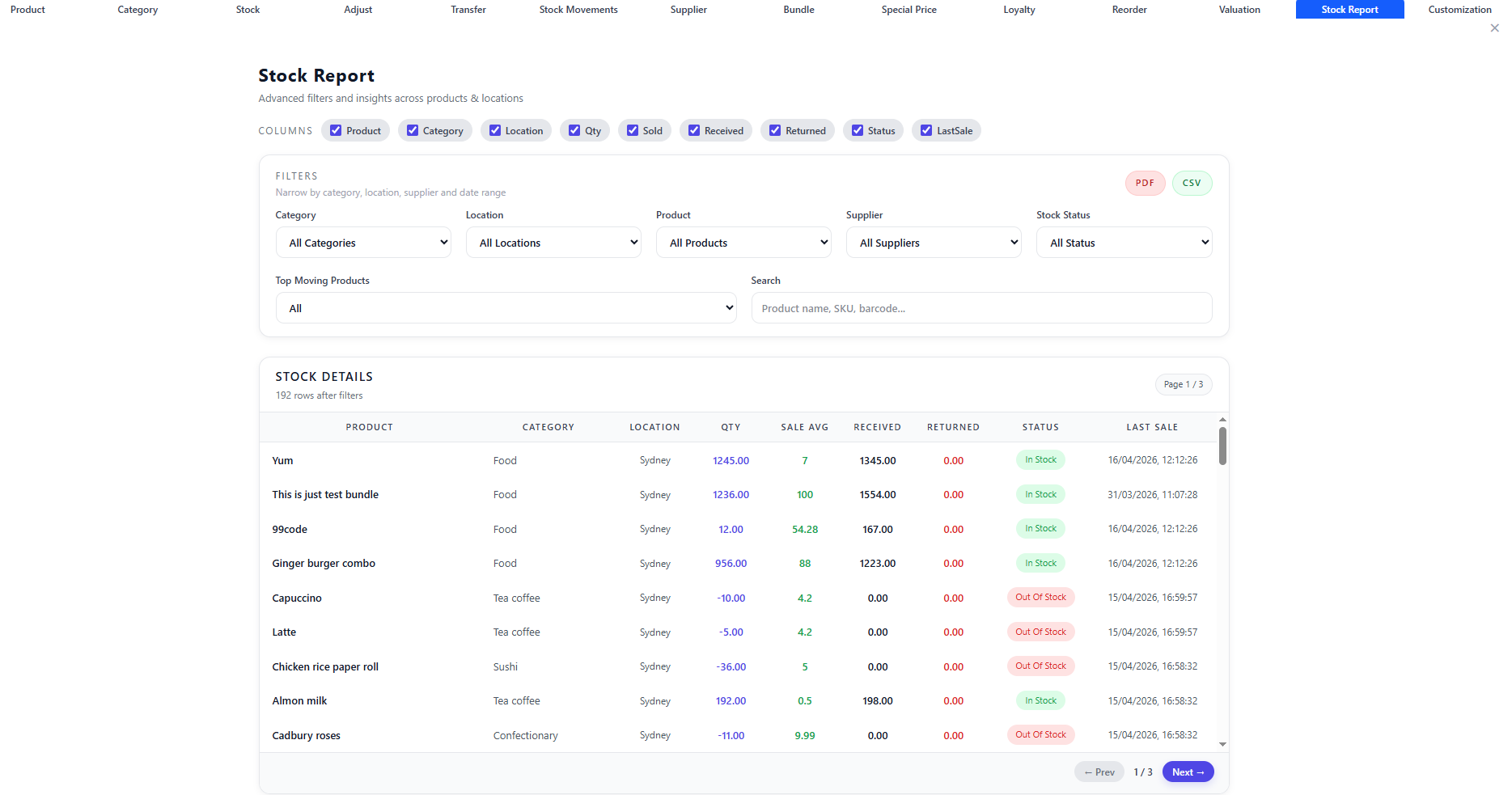Click the Prev page button
The width and height of the screenshot is (1512, 795).
point(1099,772)
